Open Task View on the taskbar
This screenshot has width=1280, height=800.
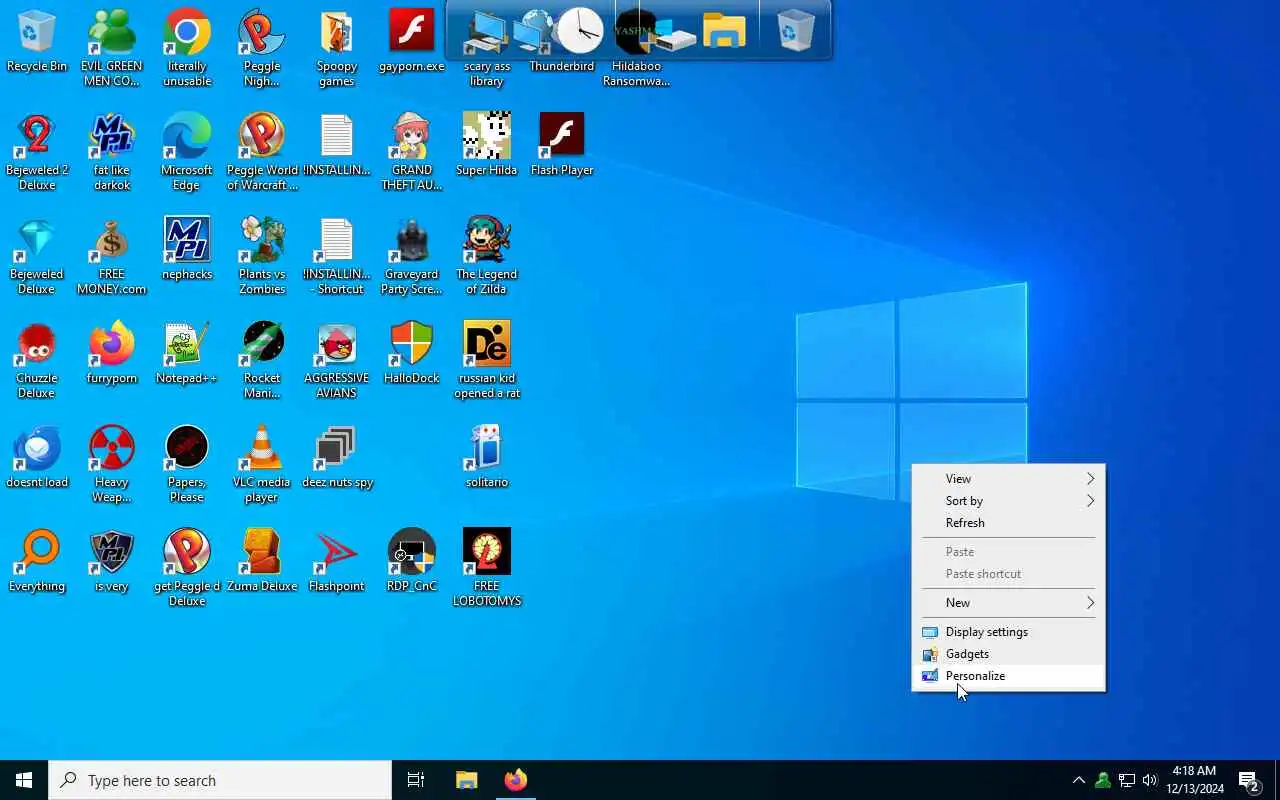[416, 780]
